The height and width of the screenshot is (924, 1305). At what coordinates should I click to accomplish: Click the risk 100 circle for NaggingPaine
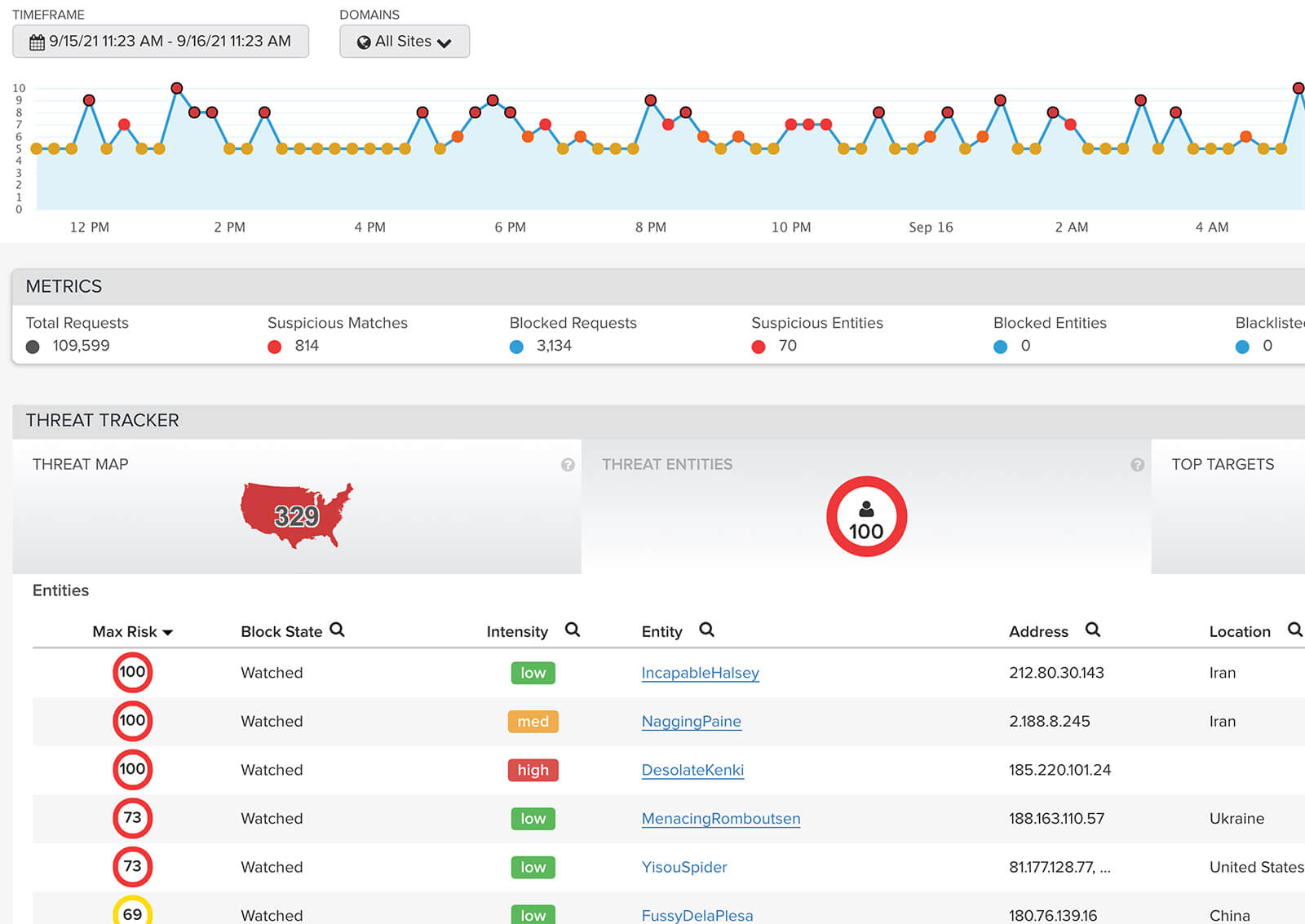coord(132,721)
